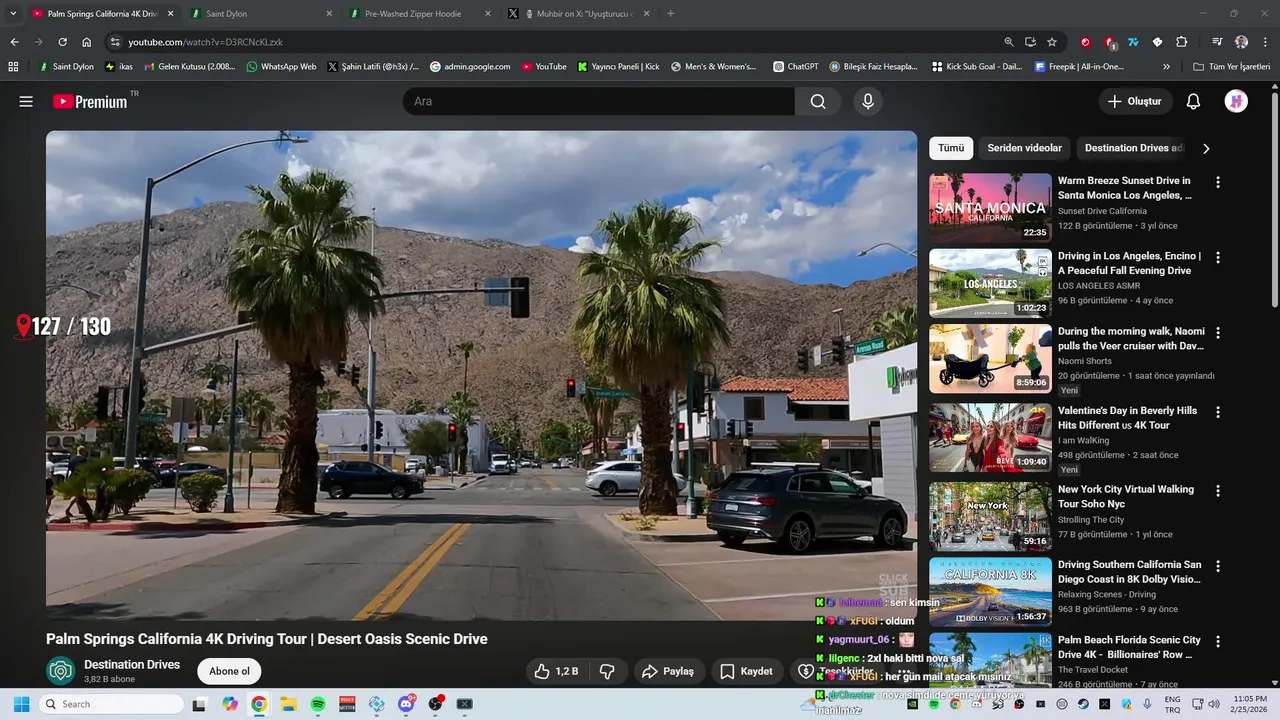Open Spotify from the taskbar

(318, 704)
